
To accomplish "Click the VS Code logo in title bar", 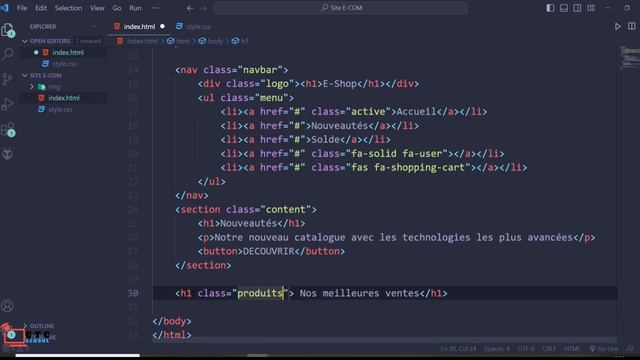I will 4,8.
